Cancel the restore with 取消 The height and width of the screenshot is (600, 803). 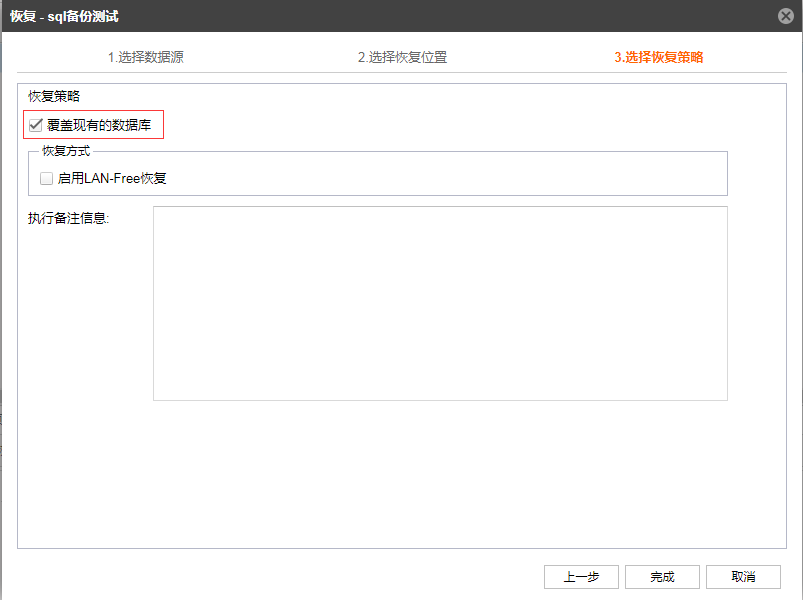(743, 577)
